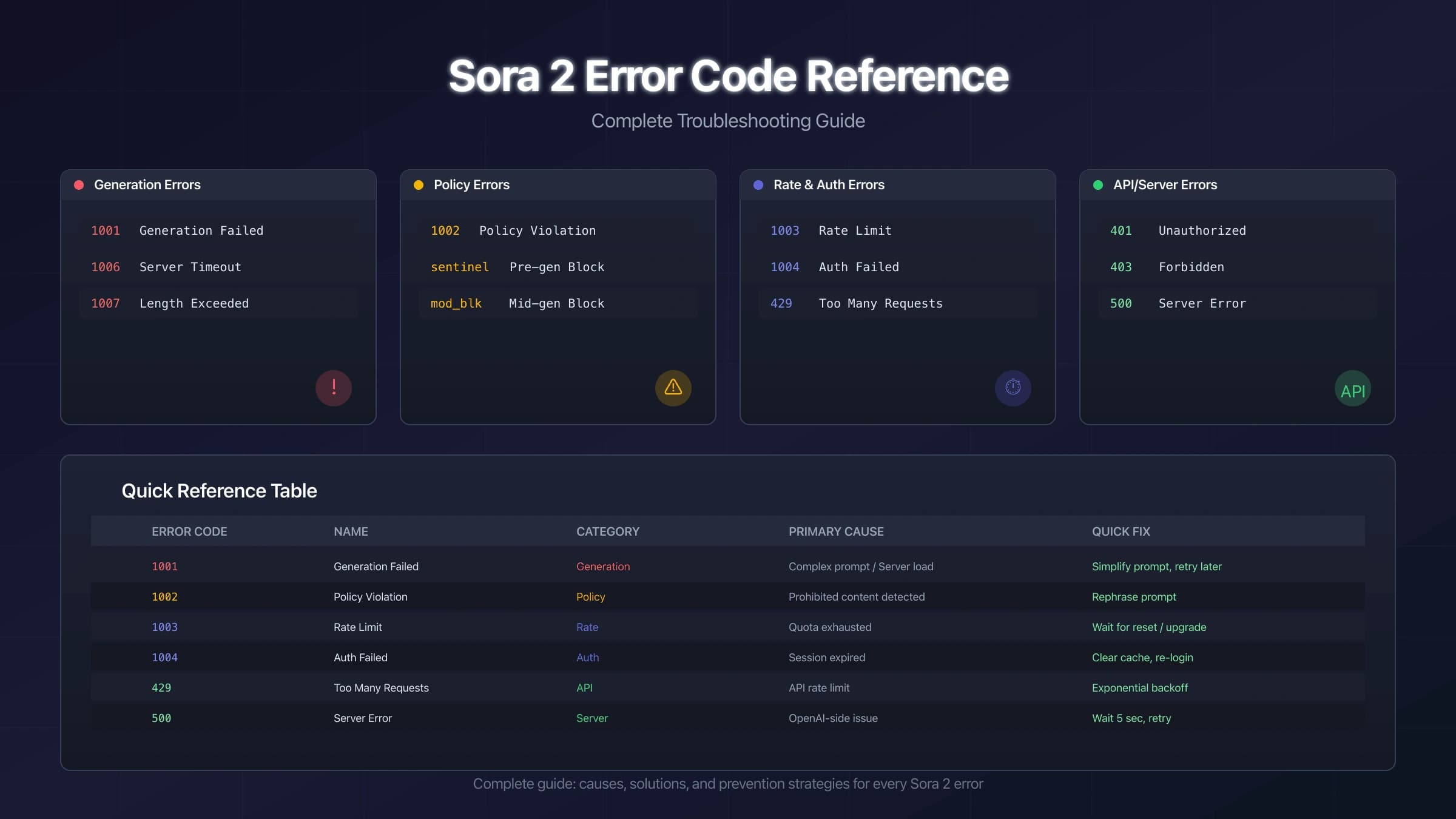Click the Rate category cell
This screenshot has height=819, width=1456.
pyautogui.click(x=587, y=627)
